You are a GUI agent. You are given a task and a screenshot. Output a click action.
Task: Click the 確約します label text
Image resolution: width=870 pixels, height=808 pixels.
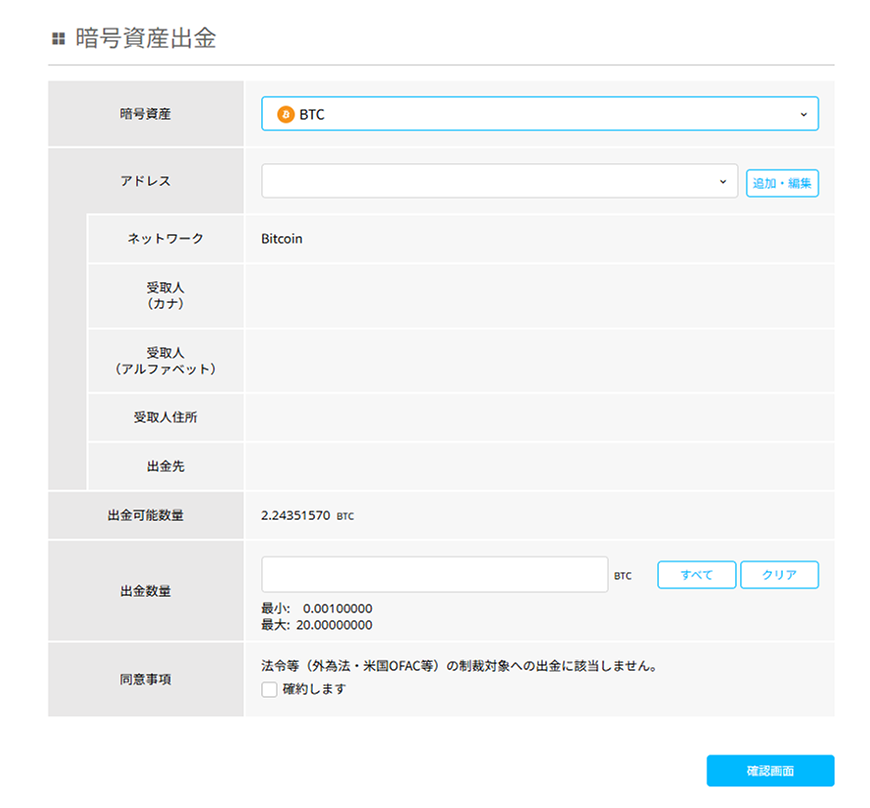click(x=314, y=689)
